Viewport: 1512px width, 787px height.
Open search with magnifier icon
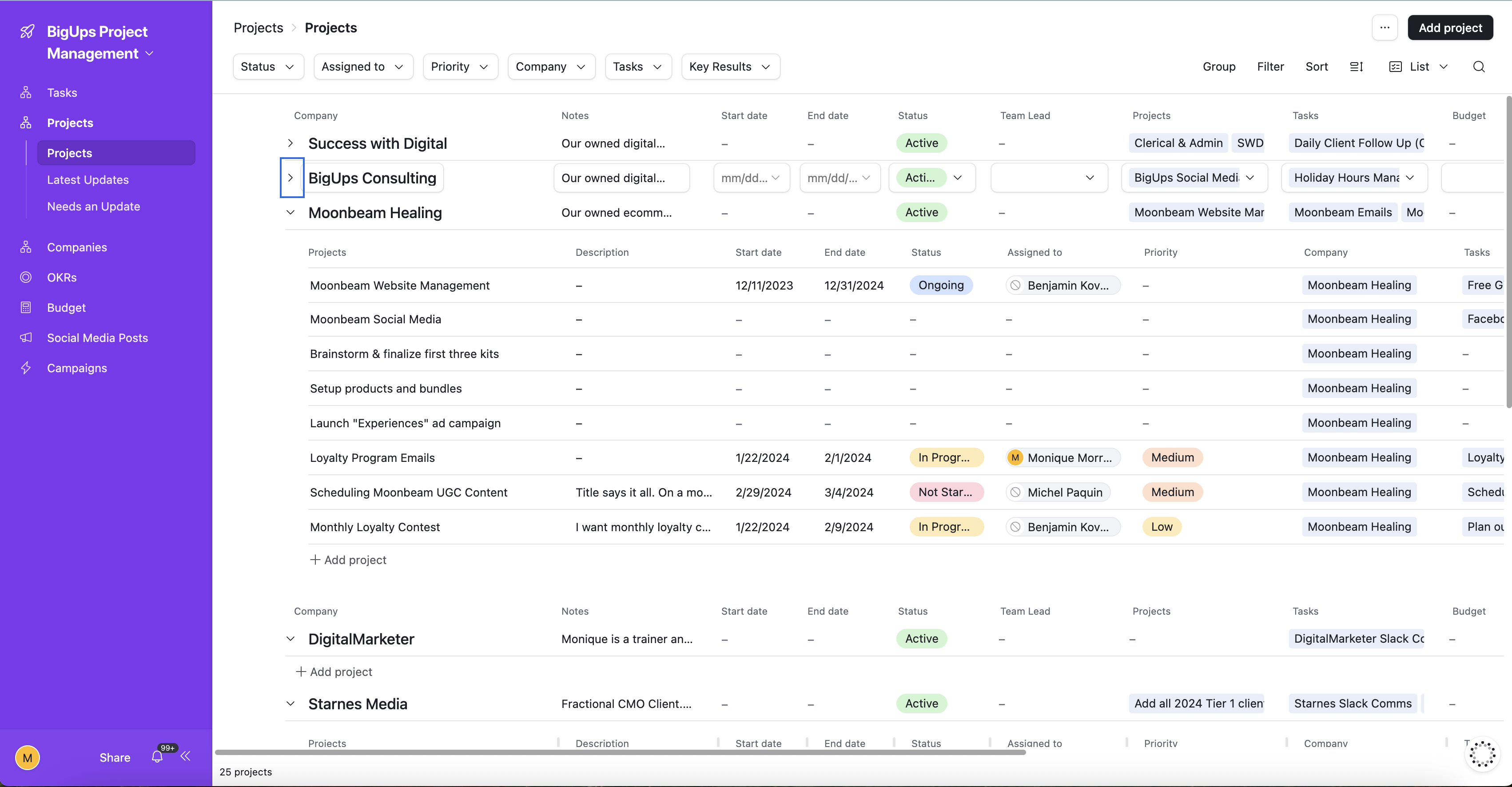(x=1479, y=67)
